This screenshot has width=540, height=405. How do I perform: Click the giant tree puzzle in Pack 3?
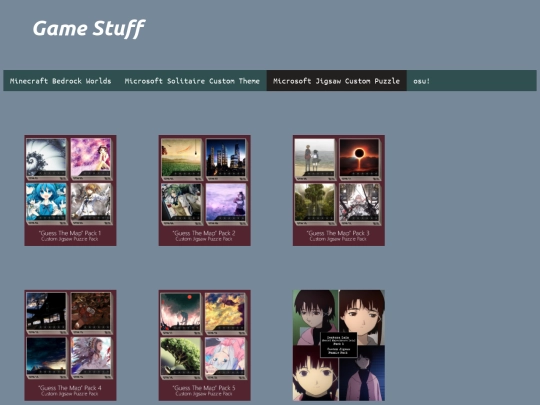(315, 204)
